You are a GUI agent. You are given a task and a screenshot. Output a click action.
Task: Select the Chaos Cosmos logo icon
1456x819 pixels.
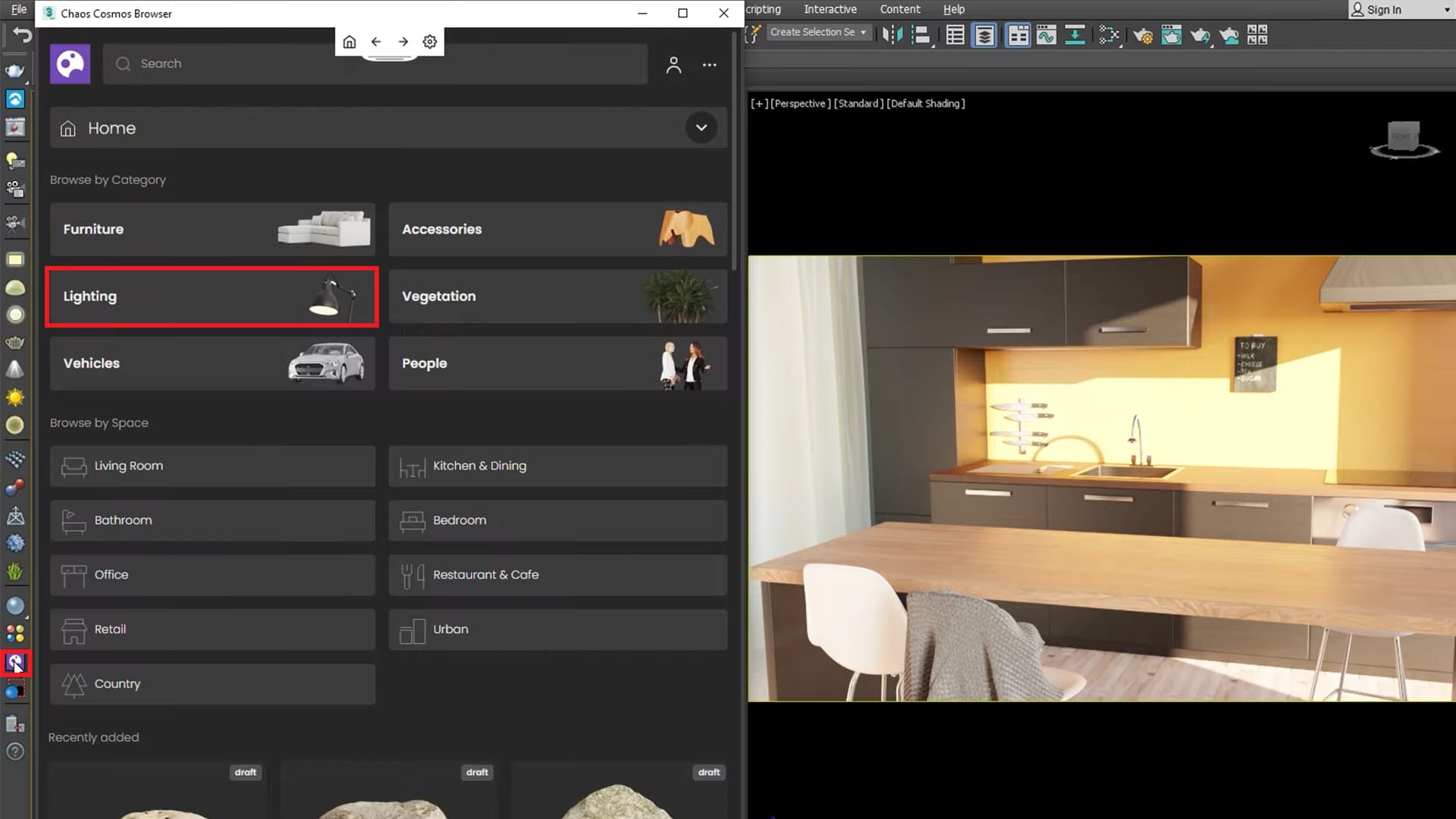coord(69,63)
